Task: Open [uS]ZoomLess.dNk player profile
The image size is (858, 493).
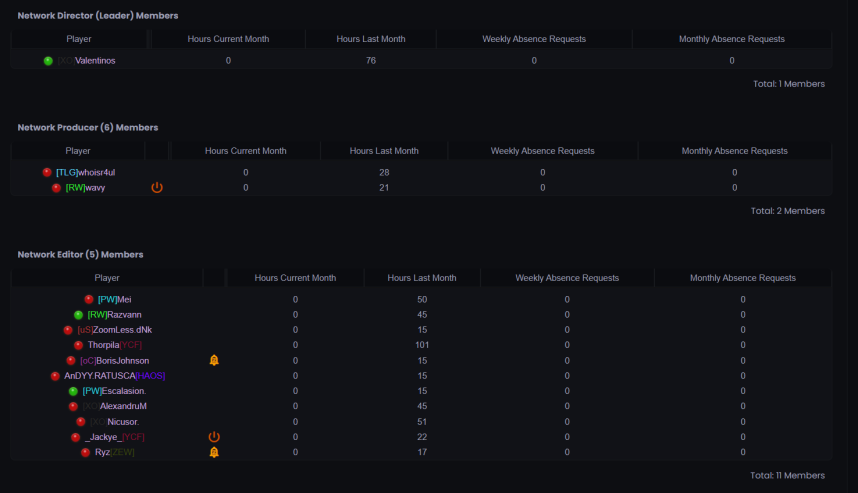Action: tap(114, 330)
